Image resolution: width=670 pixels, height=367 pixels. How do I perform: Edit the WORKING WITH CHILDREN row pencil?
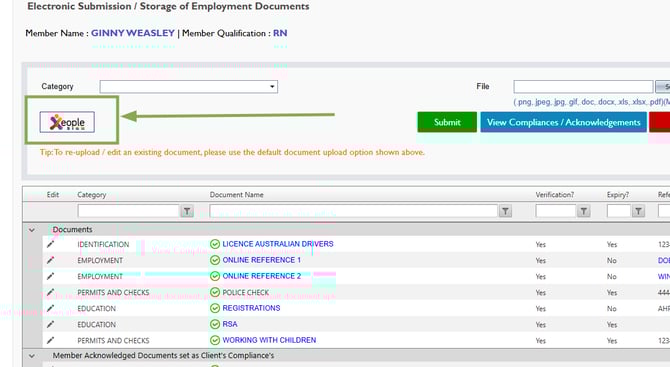50,340
